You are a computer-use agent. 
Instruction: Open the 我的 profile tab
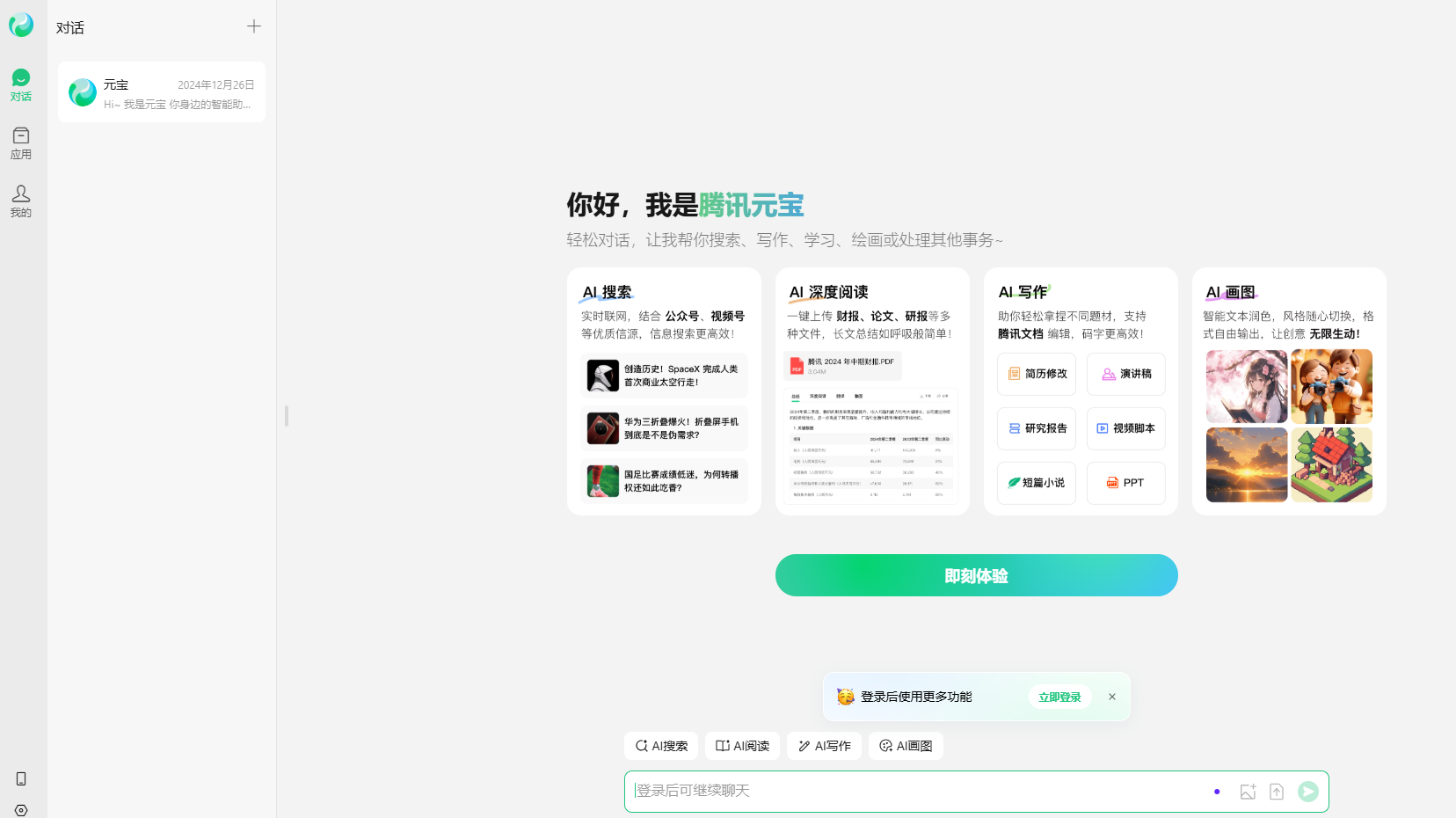(x=21, y=201)
